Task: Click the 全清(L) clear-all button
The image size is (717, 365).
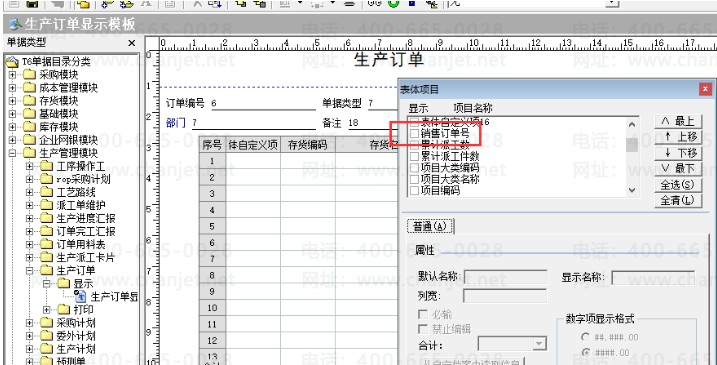Action: point(678,200)
